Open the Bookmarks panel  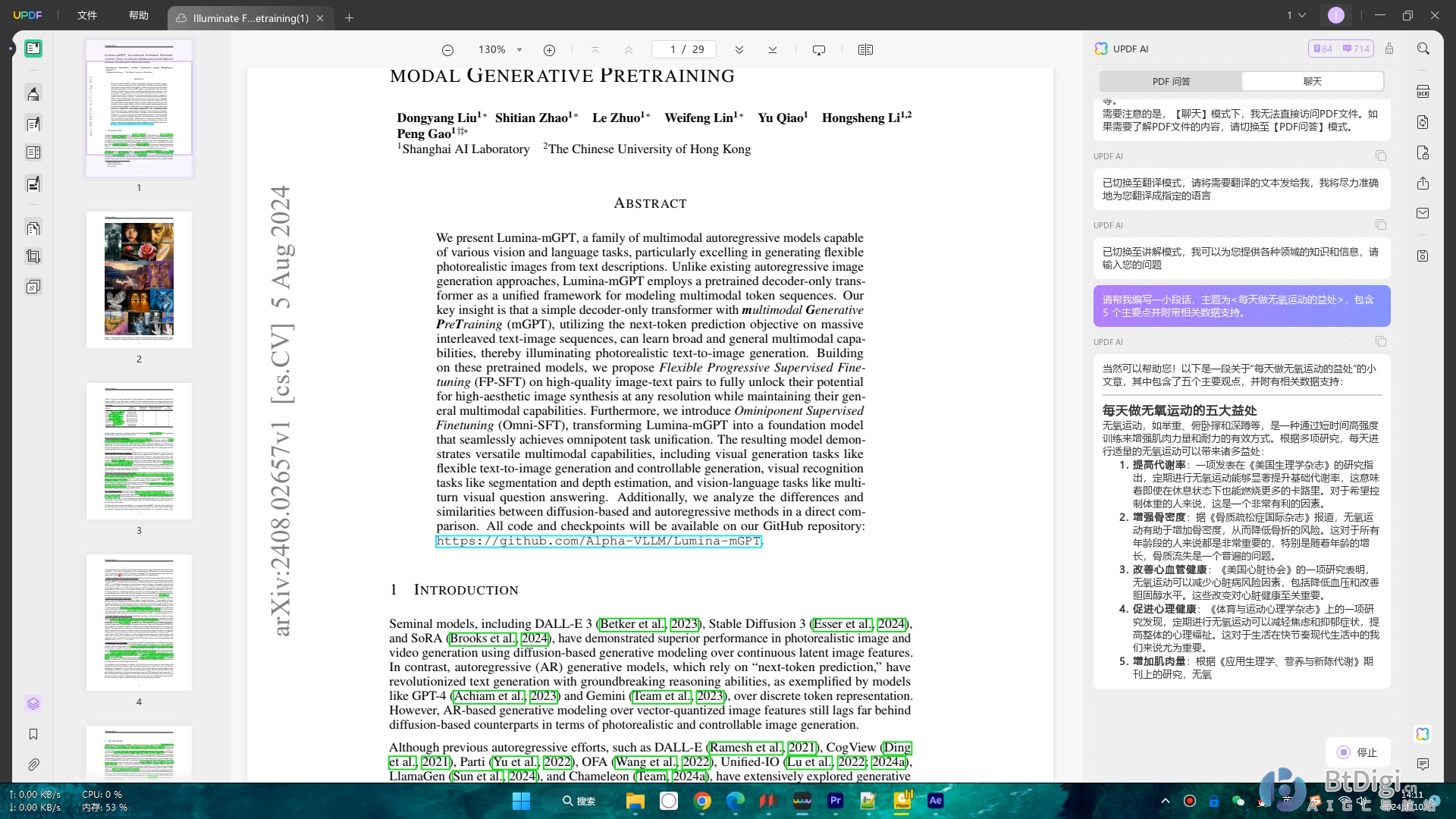point(33,734)
